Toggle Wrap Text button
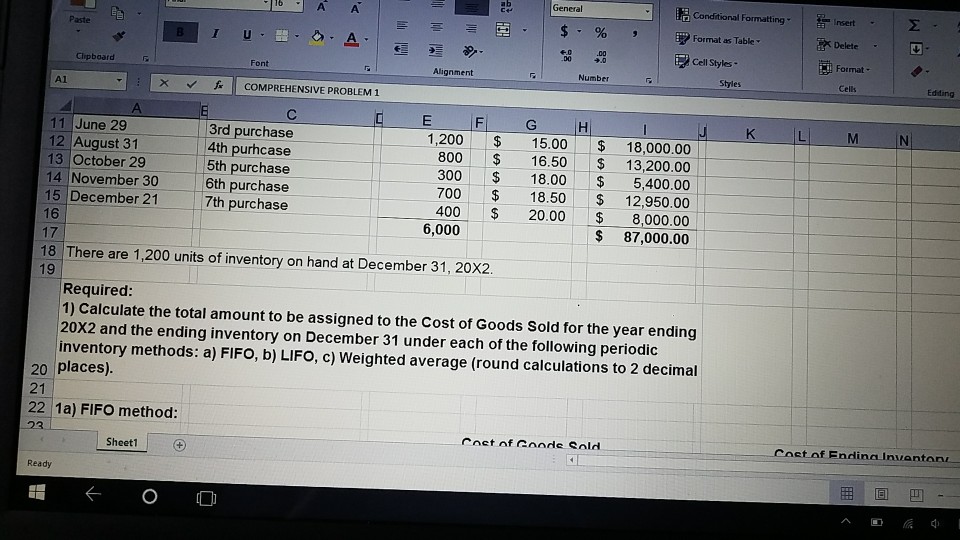This screenshot has width=960, height=540. [x=506, y=7]
